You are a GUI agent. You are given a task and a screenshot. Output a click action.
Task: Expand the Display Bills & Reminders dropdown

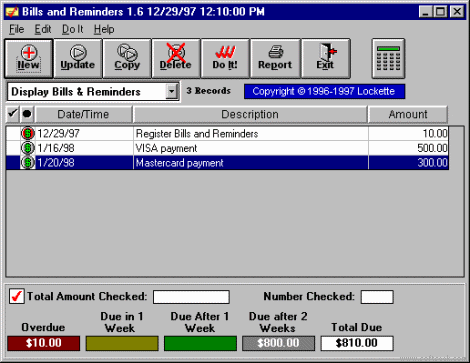[171, 91]
